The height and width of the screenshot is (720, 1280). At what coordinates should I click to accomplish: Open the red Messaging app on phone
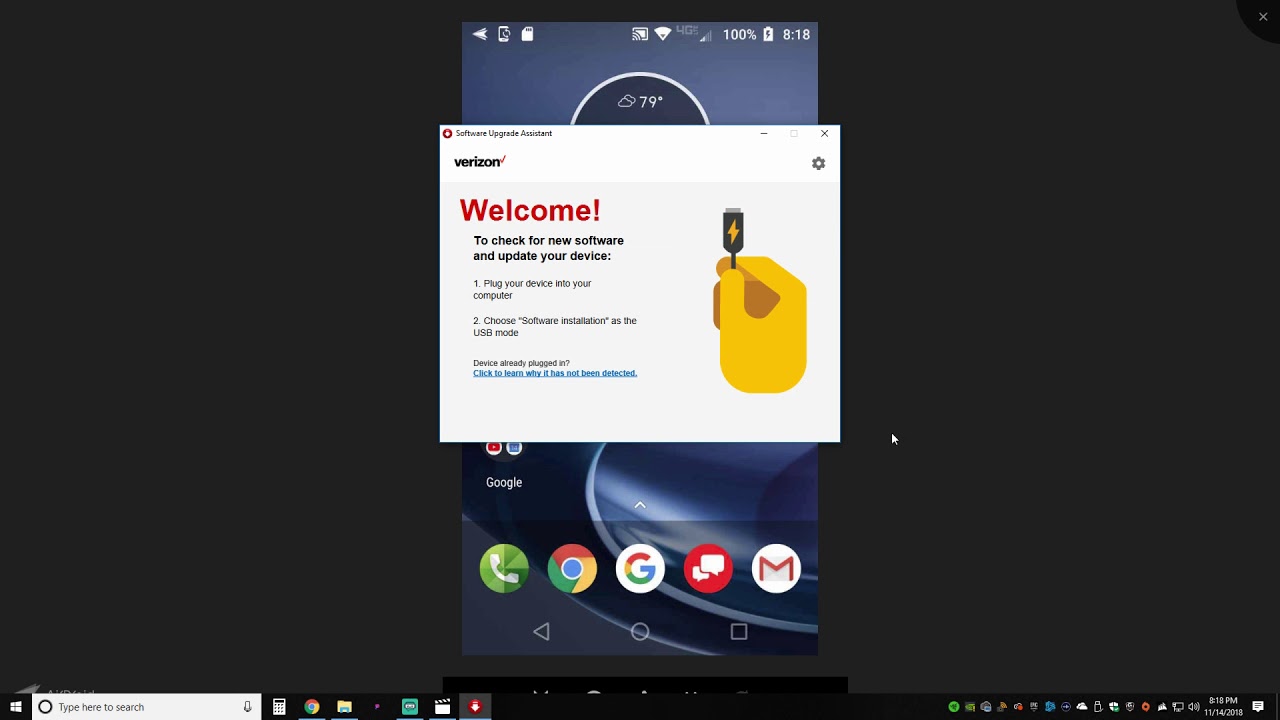(x=708, y=569)
